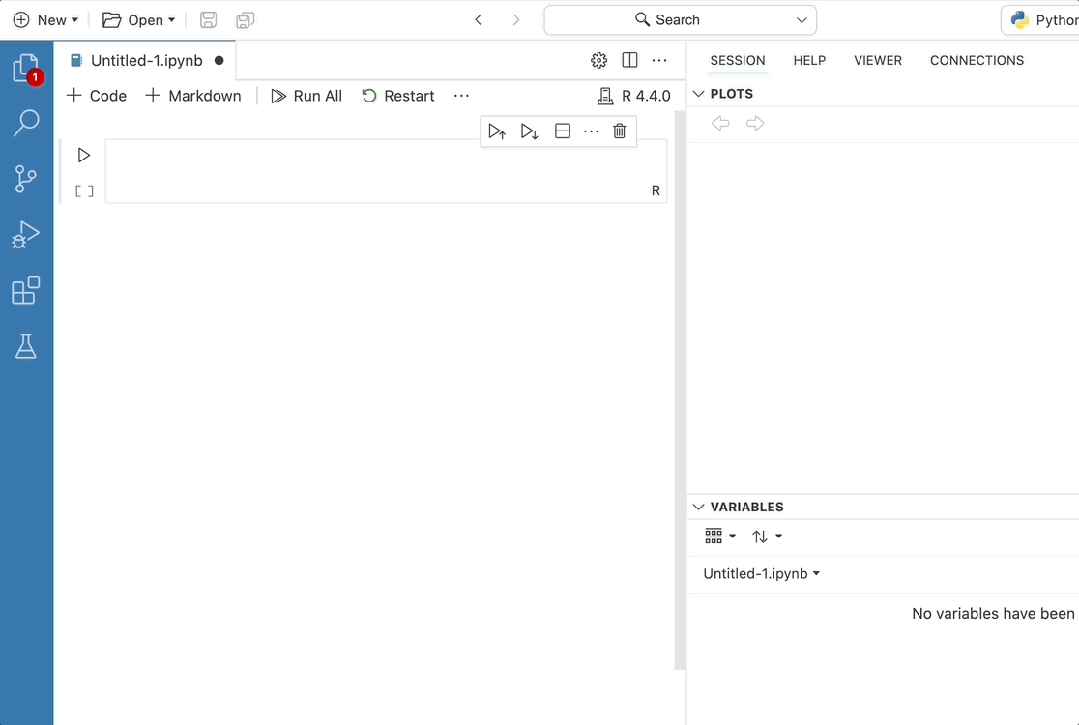Execute cell and below icon
This screenshot has height=725, width=1079.
[x=529, y=131]
